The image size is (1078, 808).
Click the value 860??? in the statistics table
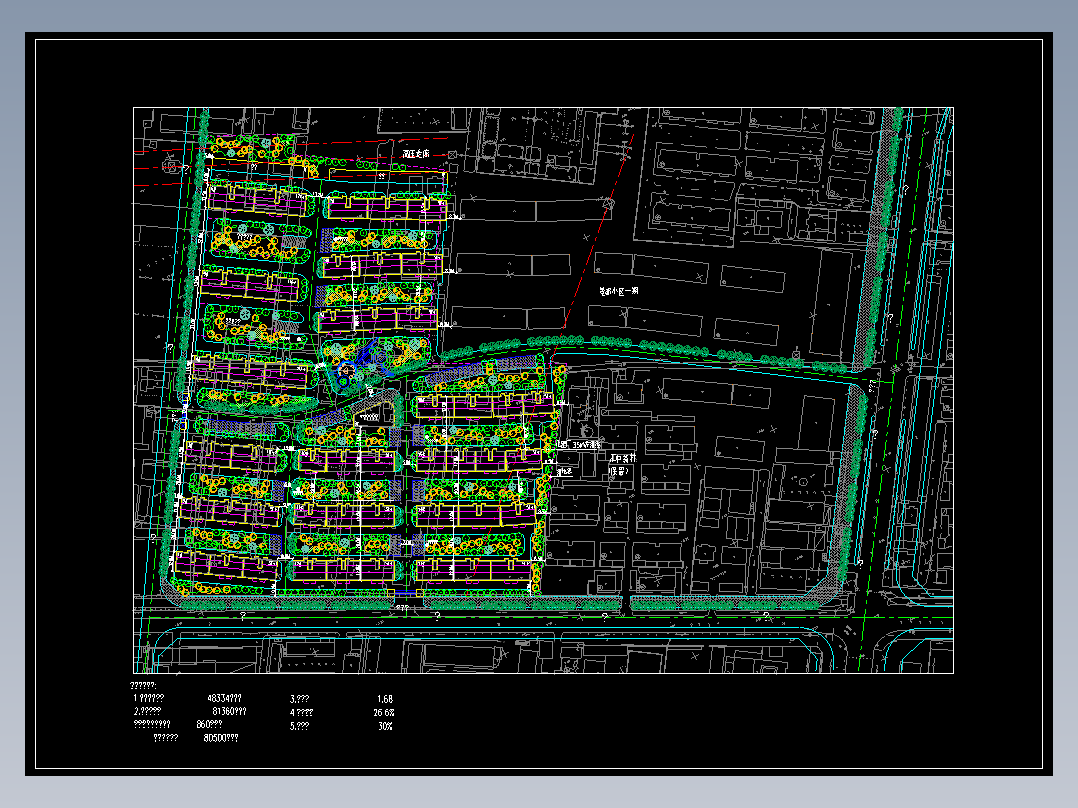click(209, 724)
